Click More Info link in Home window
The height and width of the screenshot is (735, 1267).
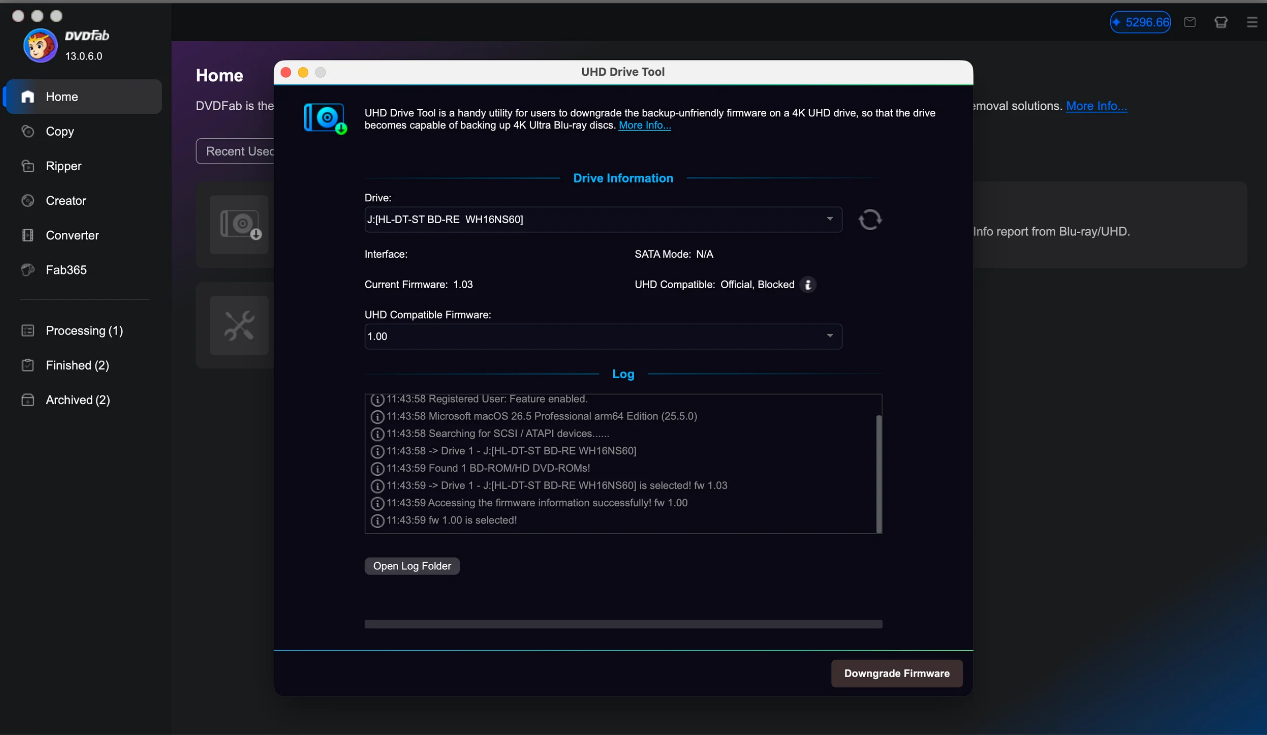[x=1096, y=106]
